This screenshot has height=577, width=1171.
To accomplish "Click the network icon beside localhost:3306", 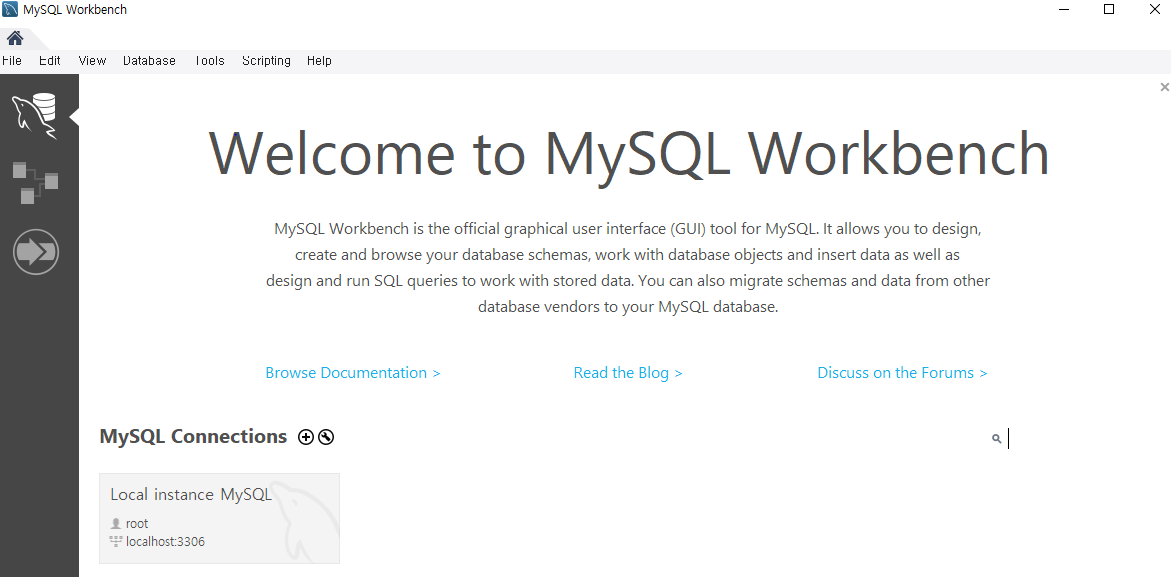I will [116, 541].
